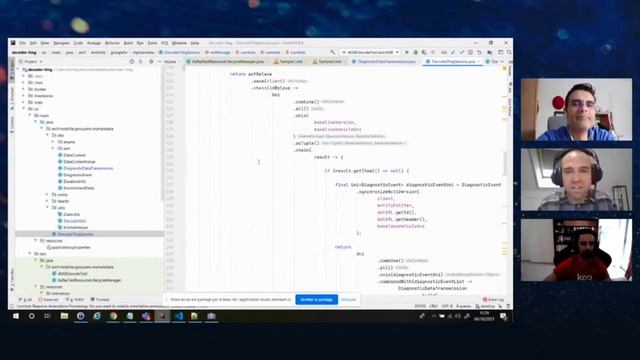Click expand all icon in Project panel header
Viewport: 640px width, 360px height.
pyautogui.click(x=141, y=62)
